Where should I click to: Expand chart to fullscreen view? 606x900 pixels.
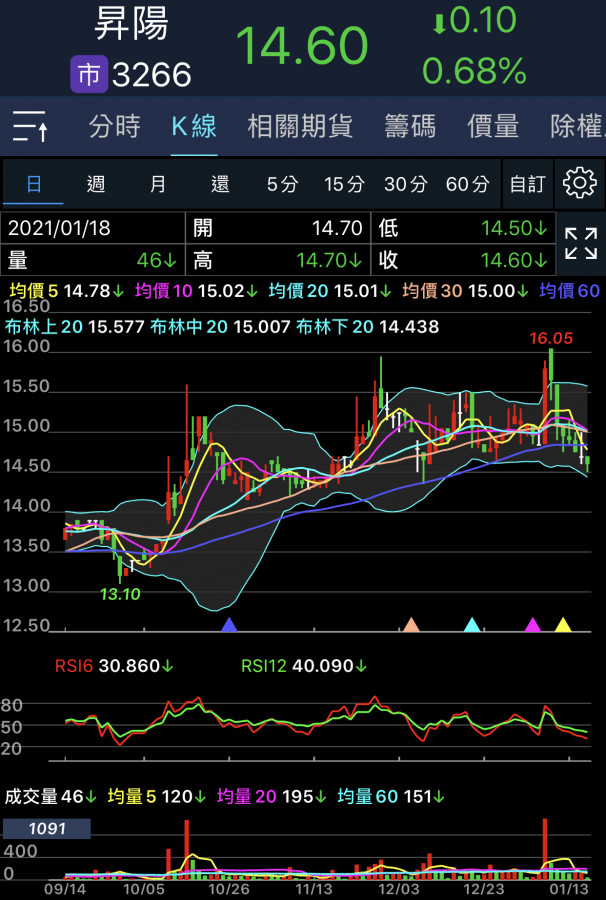coord(580,243)
